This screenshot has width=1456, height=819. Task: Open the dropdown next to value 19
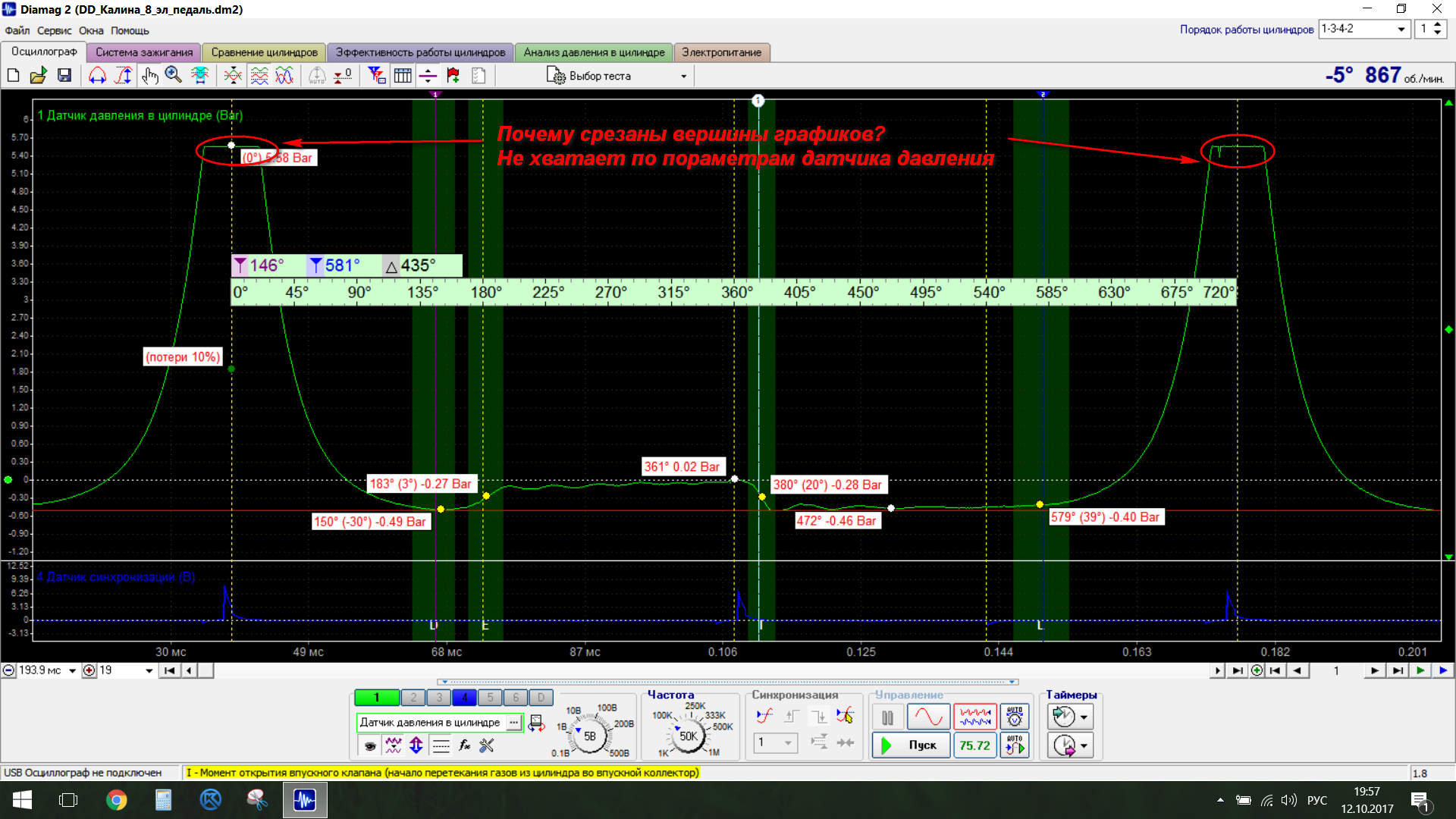149,670
